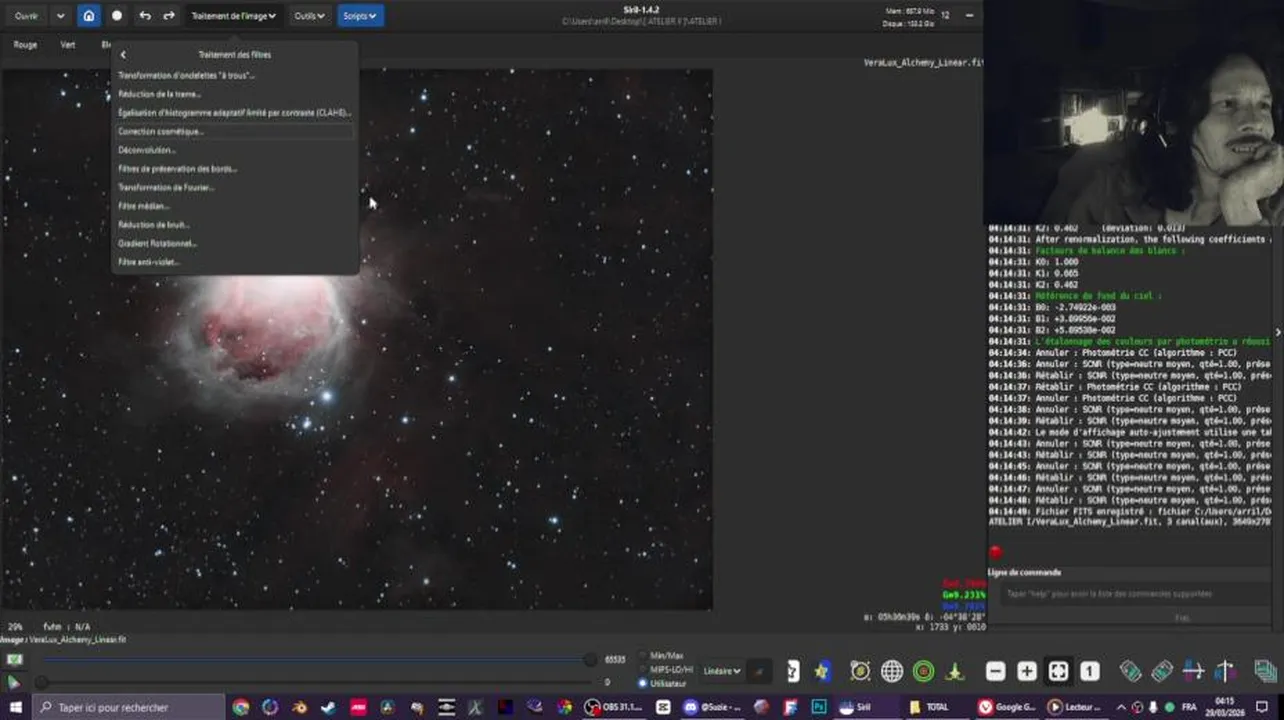The width and height of the screenshot is (1284, 720).
Task: Select the MIPS-LO/HI radio button
Action: click(x=642, y=669)
